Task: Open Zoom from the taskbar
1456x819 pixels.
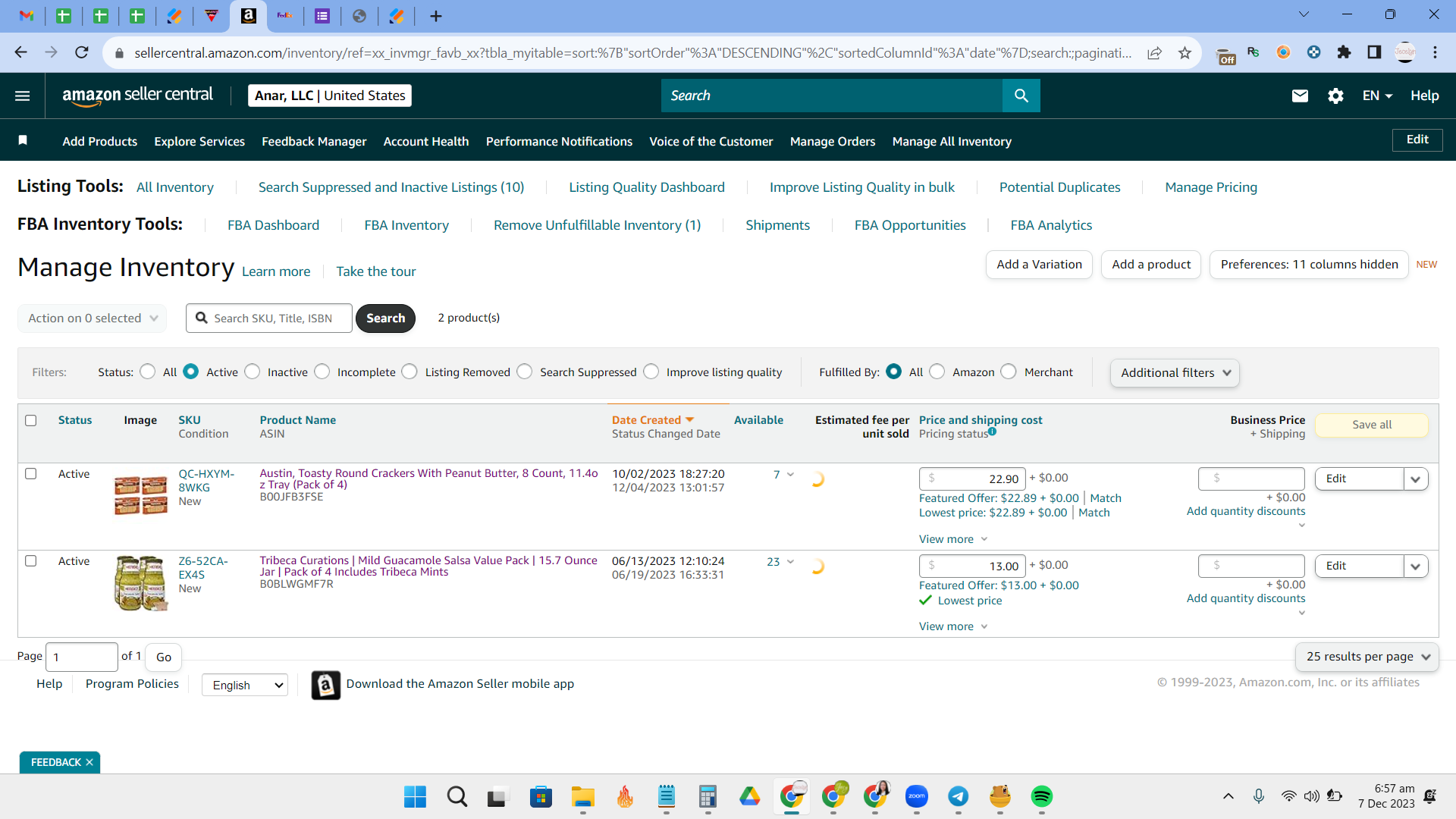Action: [x=917, y=796]
